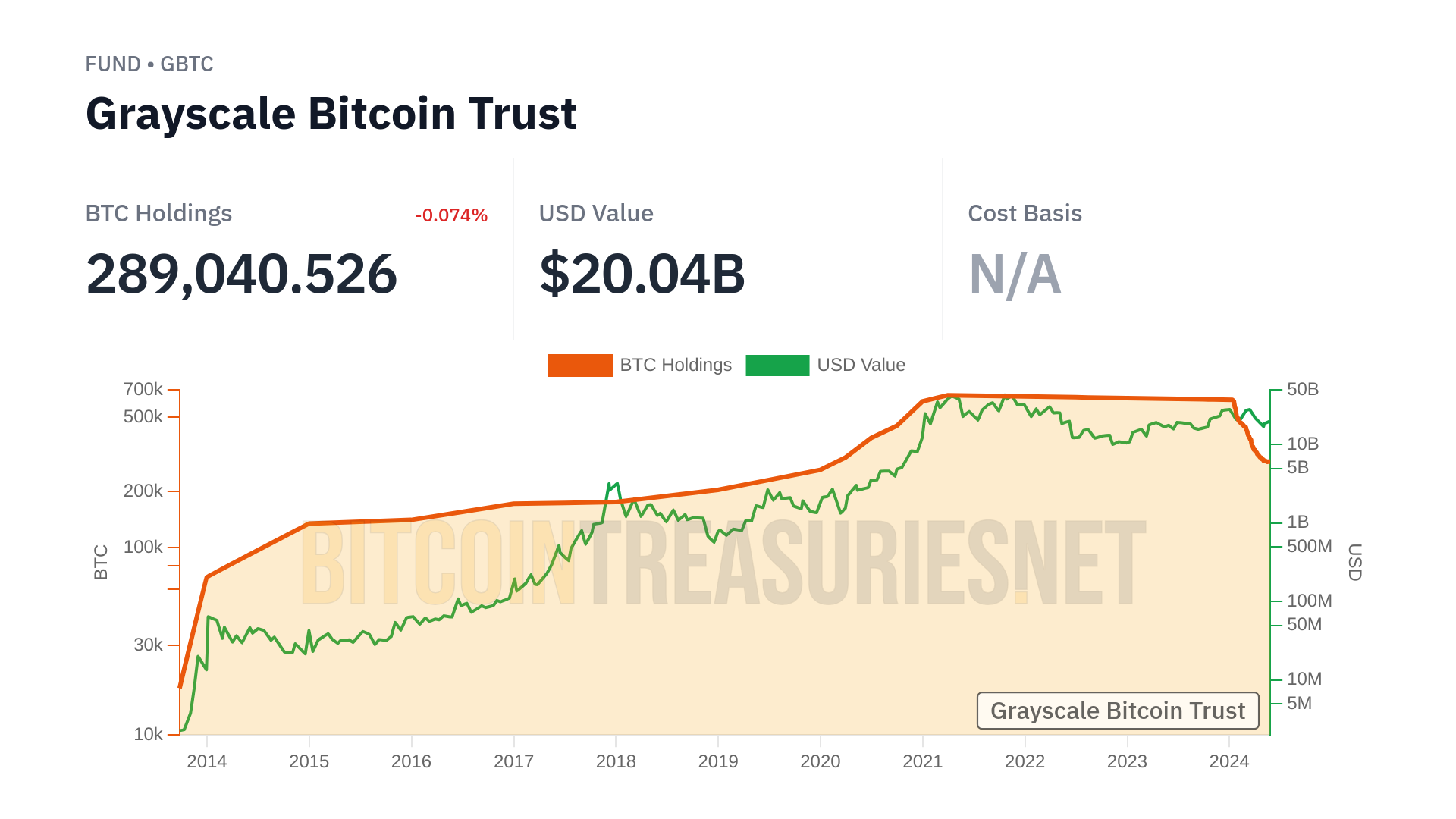Viewport: 1456px width, 819px height.
Task: Click the Grayscale Bitcoin Trust page heading
Action: [331, 114]
